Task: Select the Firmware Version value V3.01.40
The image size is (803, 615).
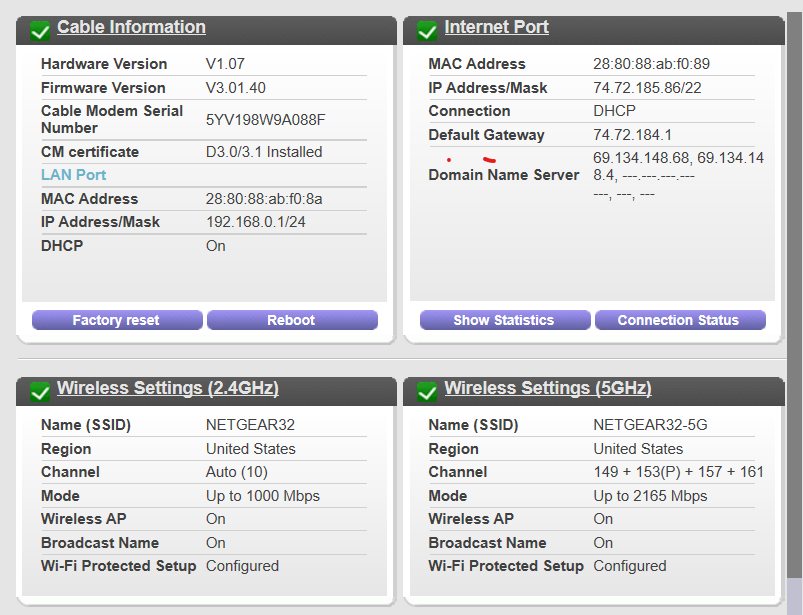Action: click(x=236, y=88)
